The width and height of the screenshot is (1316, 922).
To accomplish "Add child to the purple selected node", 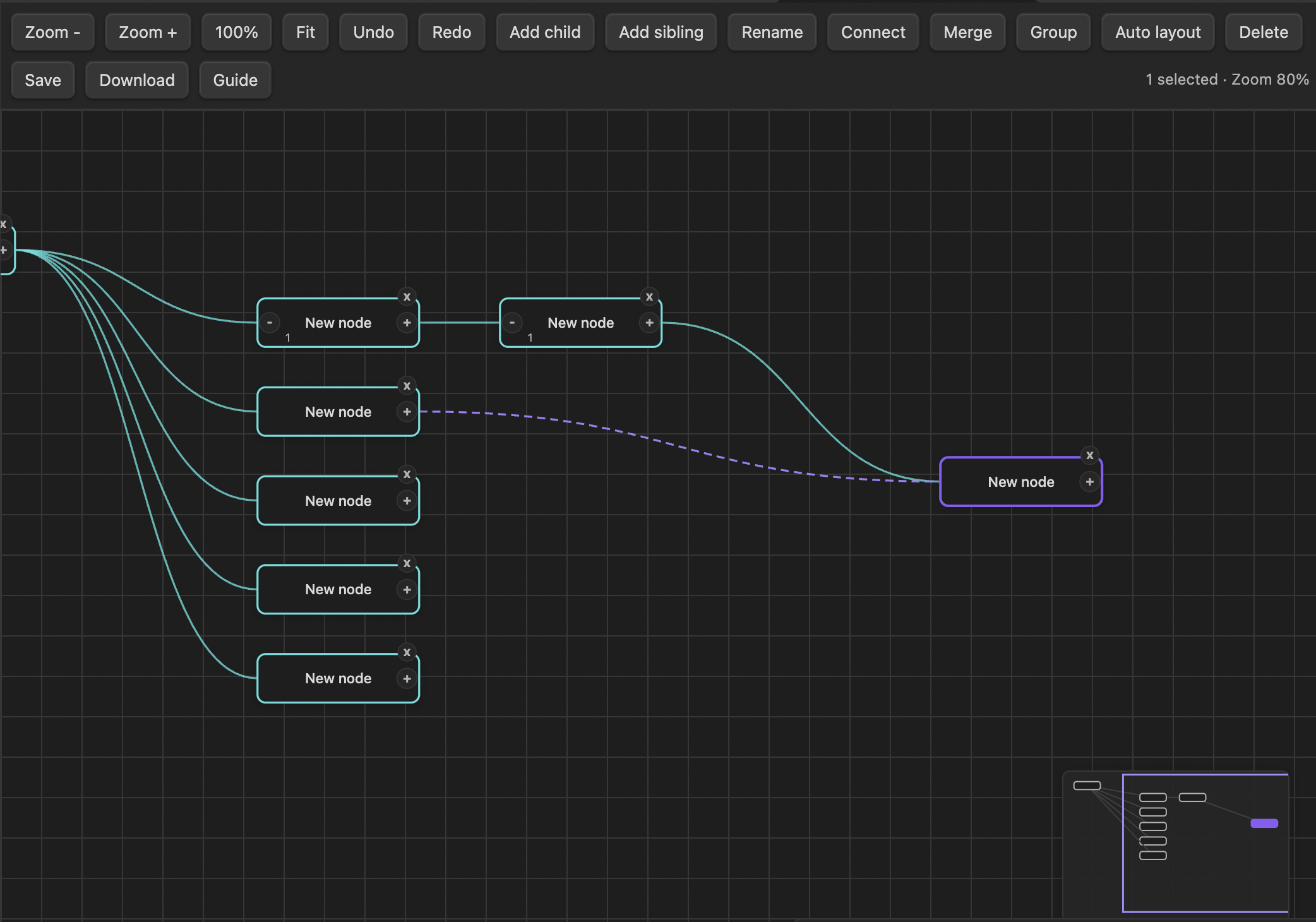I will (x=1090, y=482).
